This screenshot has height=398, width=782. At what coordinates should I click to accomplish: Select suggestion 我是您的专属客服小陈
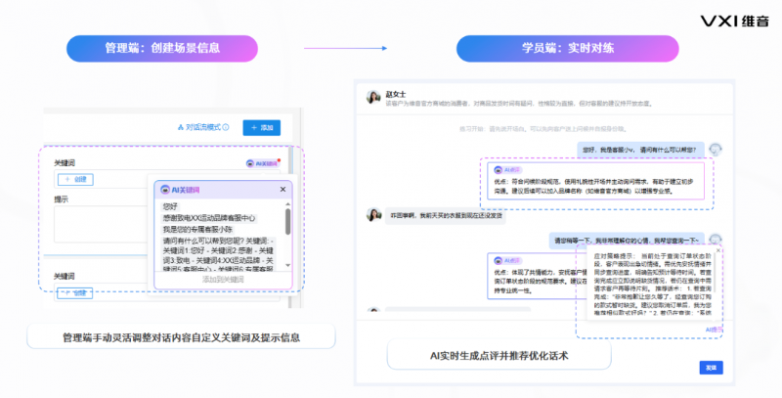pyautogui.click(x=198, y=229)
